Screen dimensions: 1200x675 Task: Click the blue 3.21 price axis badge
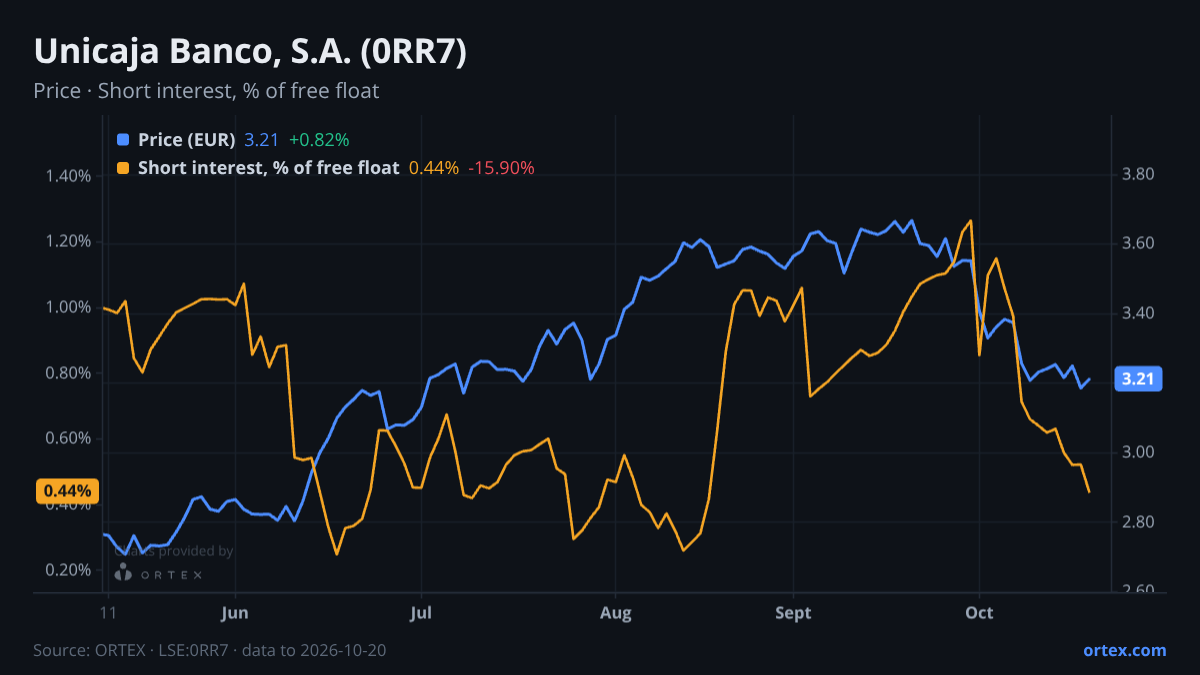pyautogui.click(x=1139, y=379)
